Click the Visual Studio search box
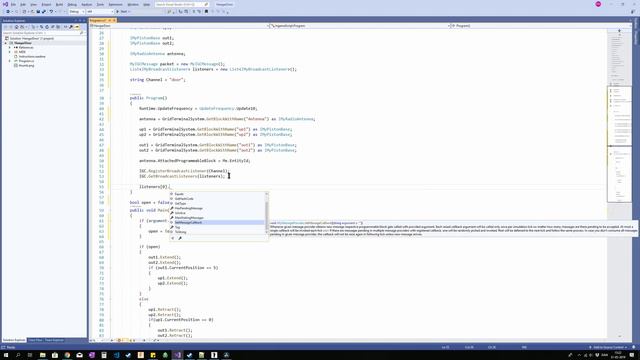Screen dimensions: 640x360 (182, 4)
